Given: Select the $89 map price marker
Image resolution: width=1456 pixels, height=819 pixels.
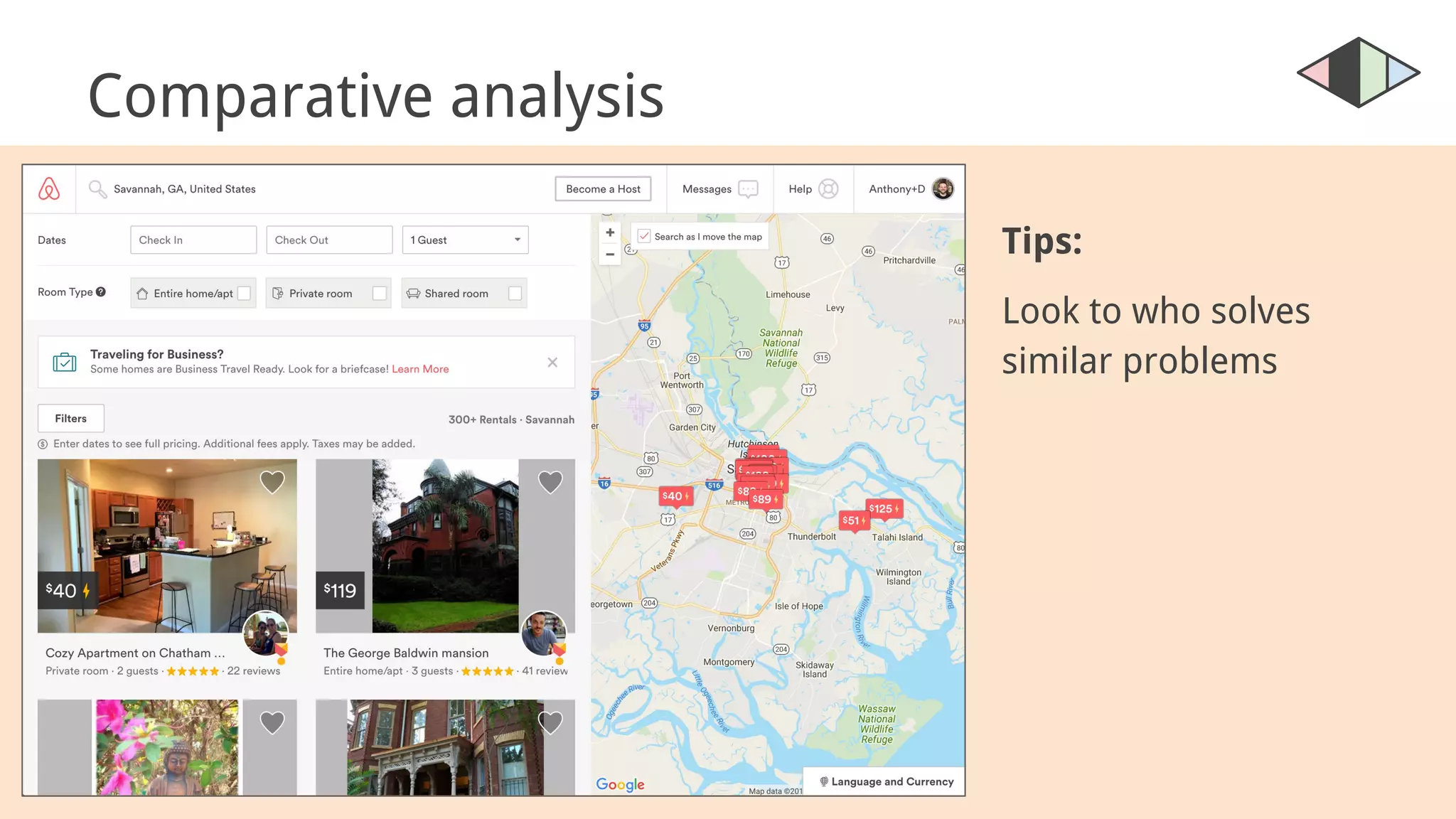Looking at the screenshot, I should click(x=766, y=499).
